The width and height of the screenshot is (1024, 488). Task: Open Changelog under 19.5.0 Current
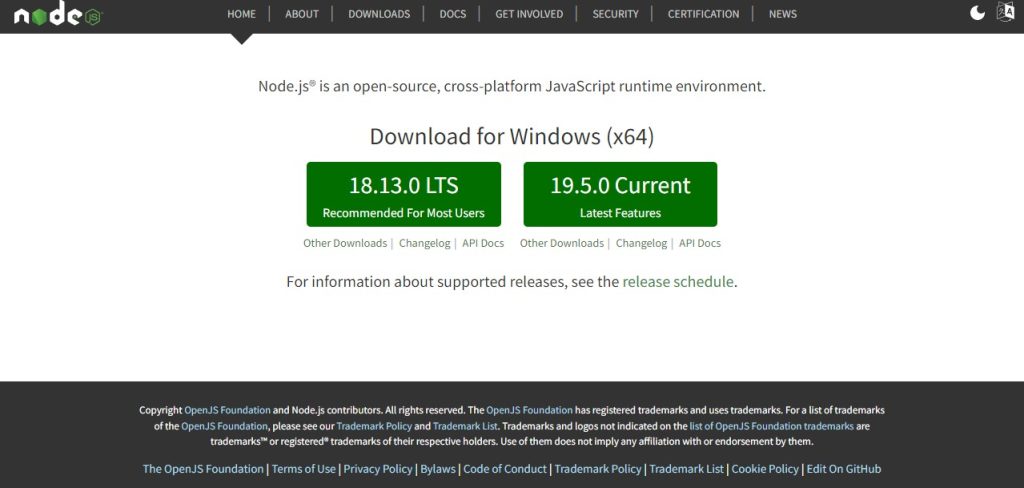tap(641, 243)
